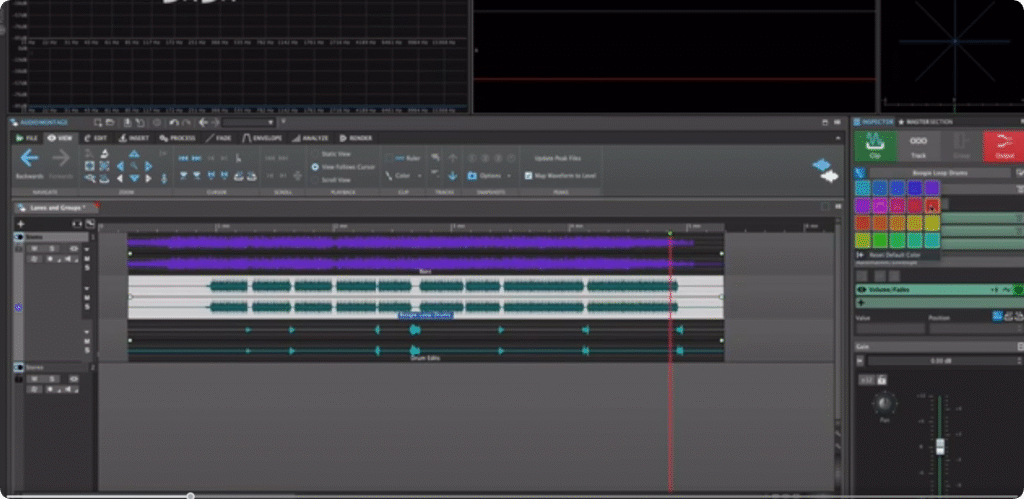Click the gain lock icon

pyautogui.click(x=882, y=379)
